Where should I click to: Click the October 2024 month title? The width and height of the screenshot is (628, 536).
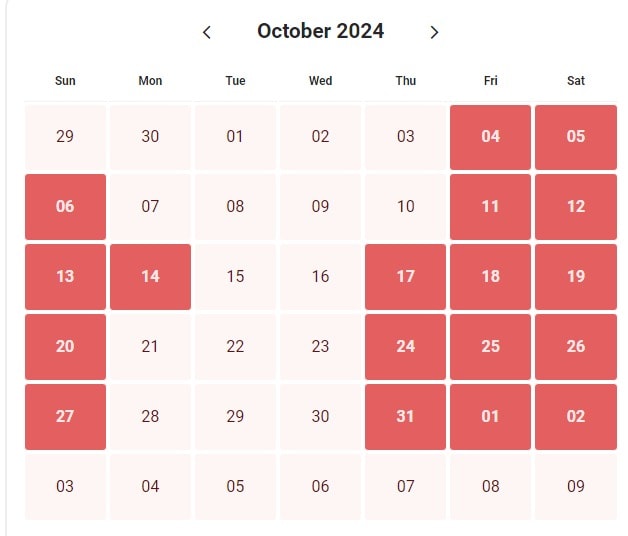click(x=320, y=31)
